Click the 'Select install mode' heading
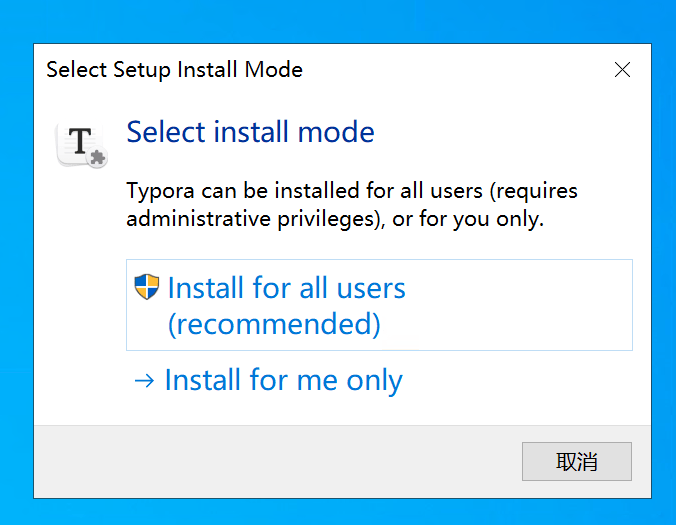 pyautogui.click(x=250, y=132)
